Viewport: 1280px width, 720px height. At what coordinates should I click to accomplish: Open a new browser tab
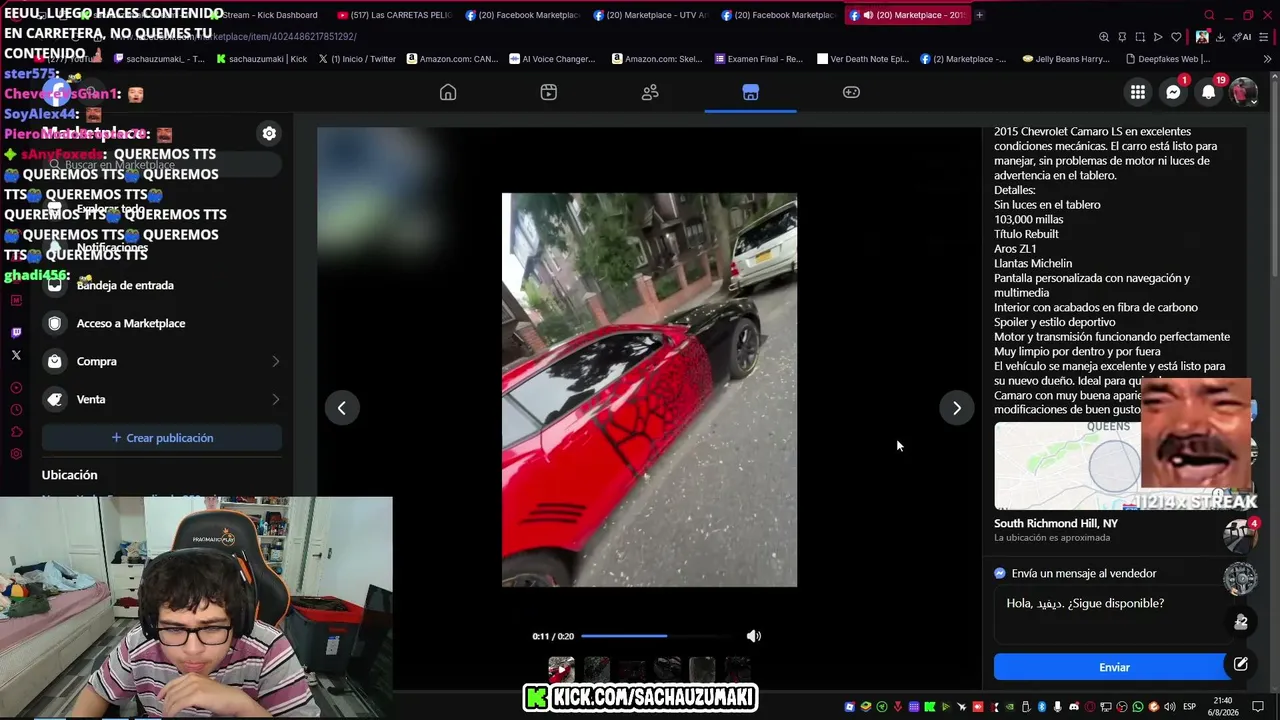[979, 15]
